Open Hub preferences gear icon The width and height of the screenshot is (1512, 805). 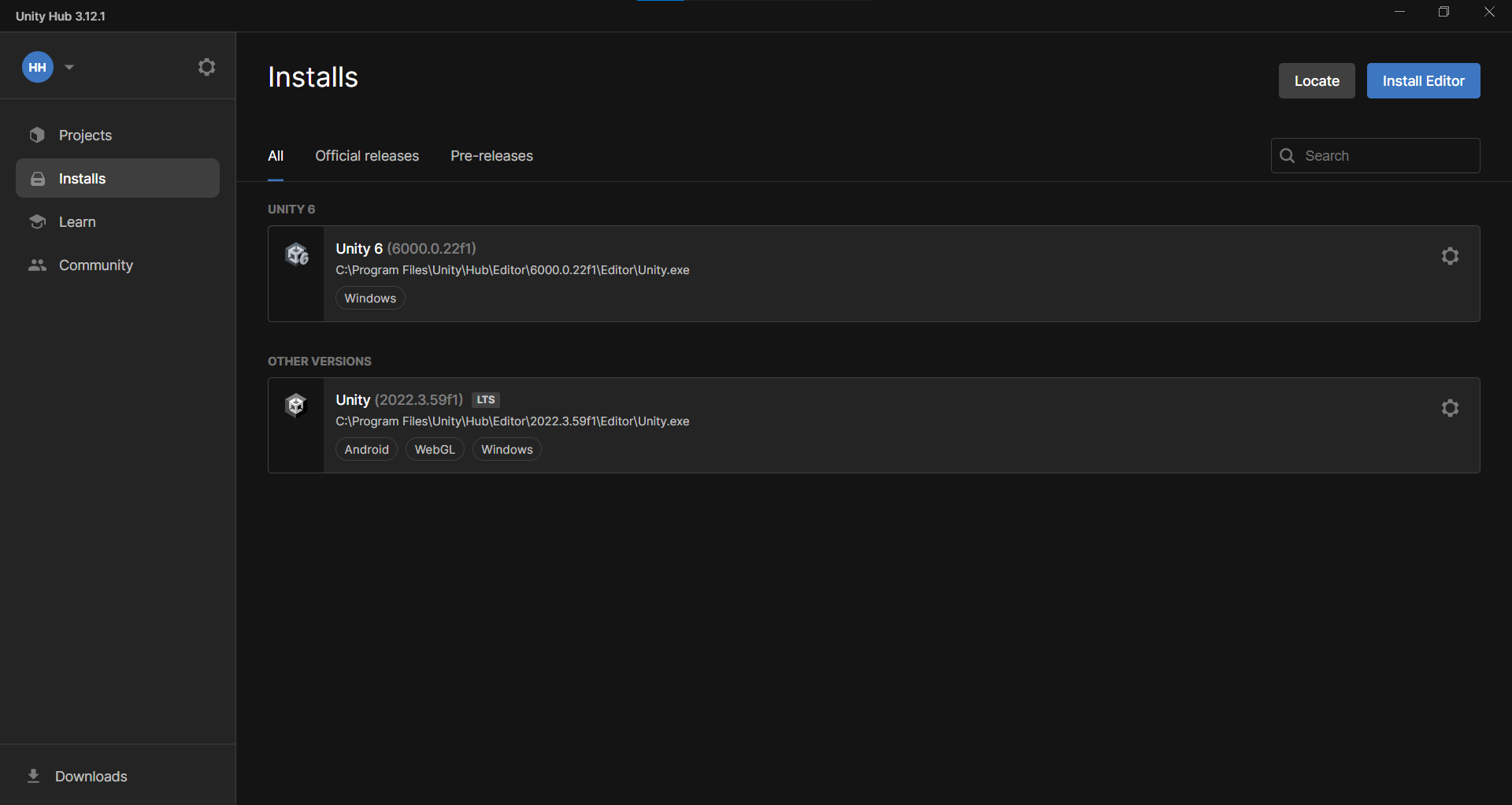point(206,67)
